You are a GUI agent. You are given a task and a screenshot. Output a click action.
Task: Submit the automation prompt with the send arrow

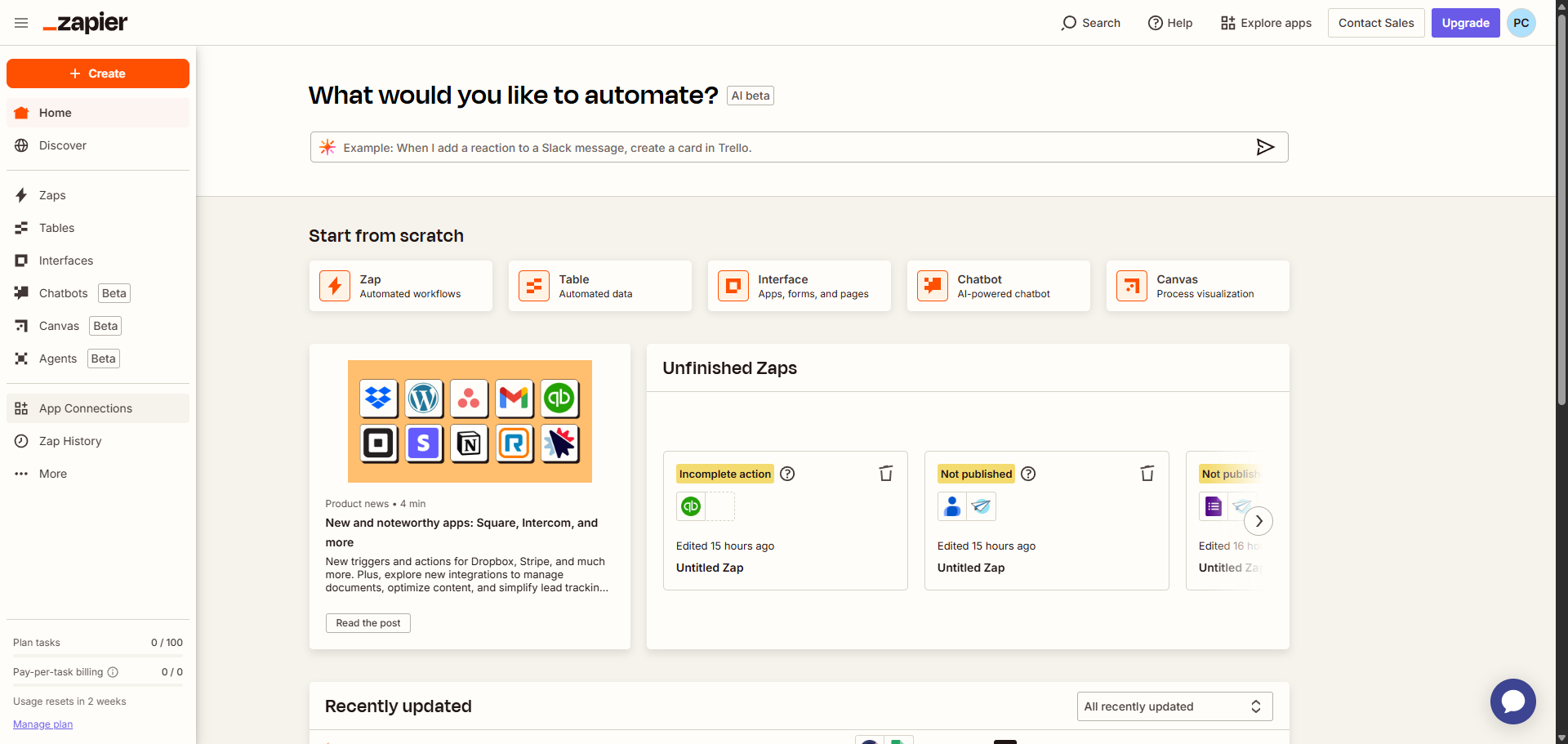pos(1265,148)
